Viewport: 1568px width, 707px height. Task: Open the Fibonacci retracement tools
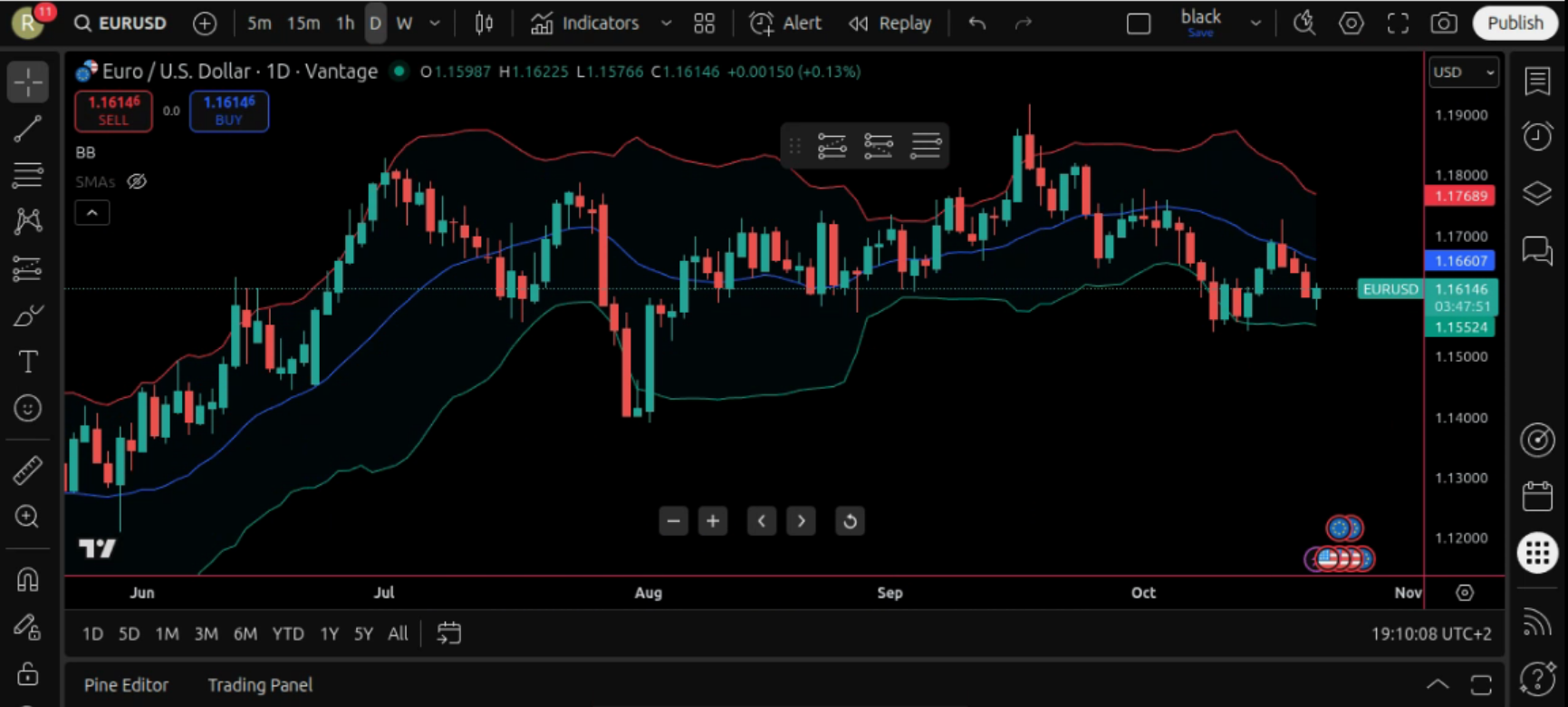[28, 175]
